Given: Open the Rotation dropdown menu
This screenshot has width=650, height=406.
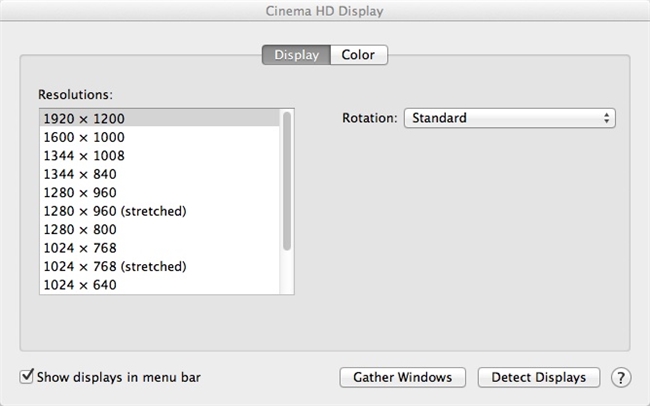Looking at the screenshot, I should pos(509,118).
